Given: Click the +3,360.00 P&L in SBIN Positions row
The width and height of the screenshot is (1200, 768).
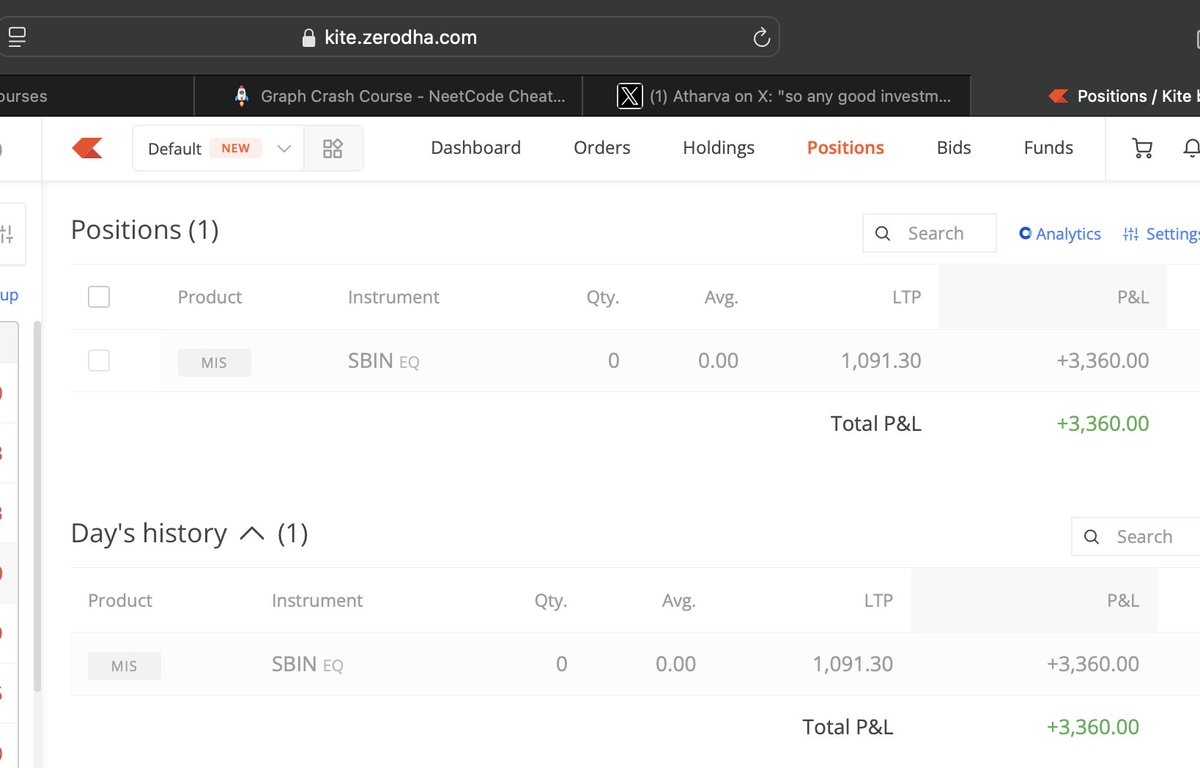Looking at the screenshot, I should pos(1102,361).
